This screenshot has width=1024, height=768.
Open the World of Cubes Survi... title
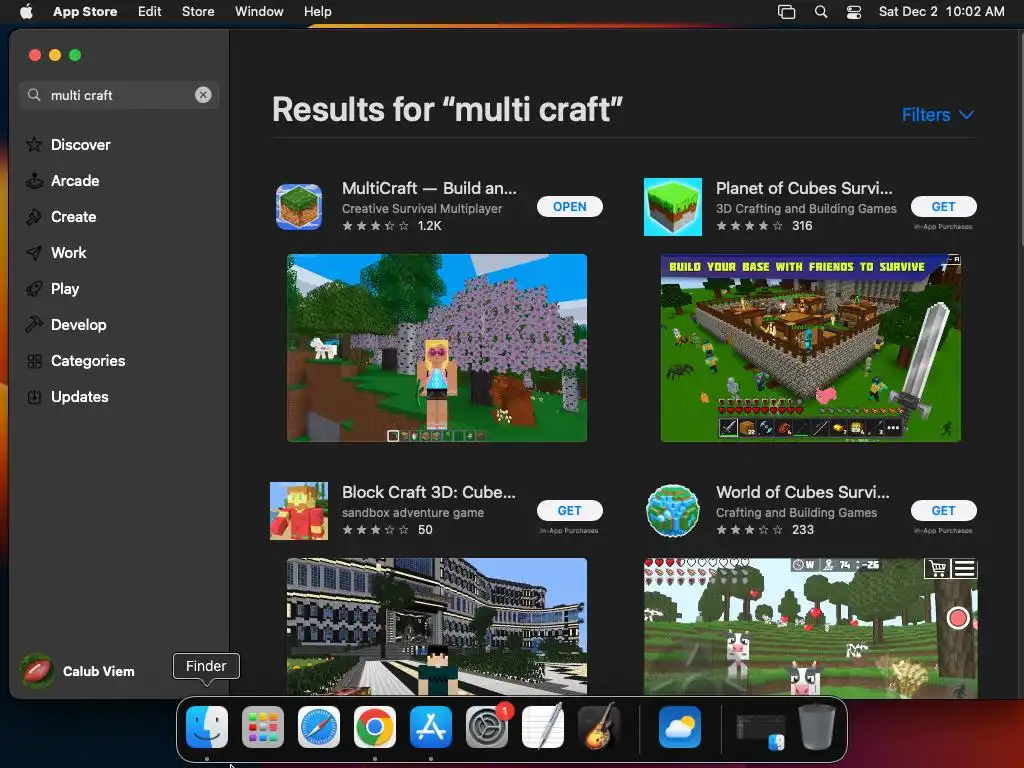pos(803,492)
